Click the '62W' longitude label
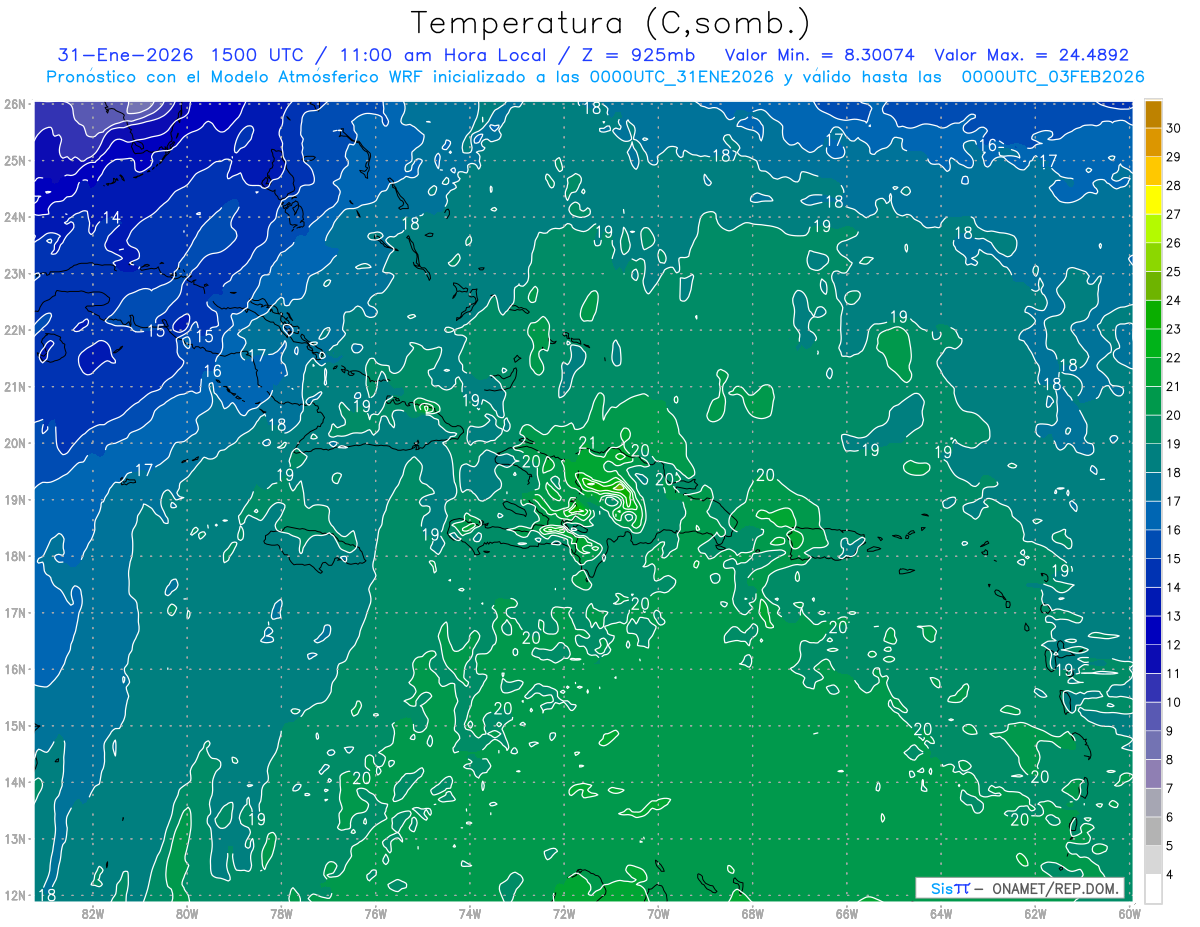Screen dimensions: 1200x927 [x=1035, y=914]
